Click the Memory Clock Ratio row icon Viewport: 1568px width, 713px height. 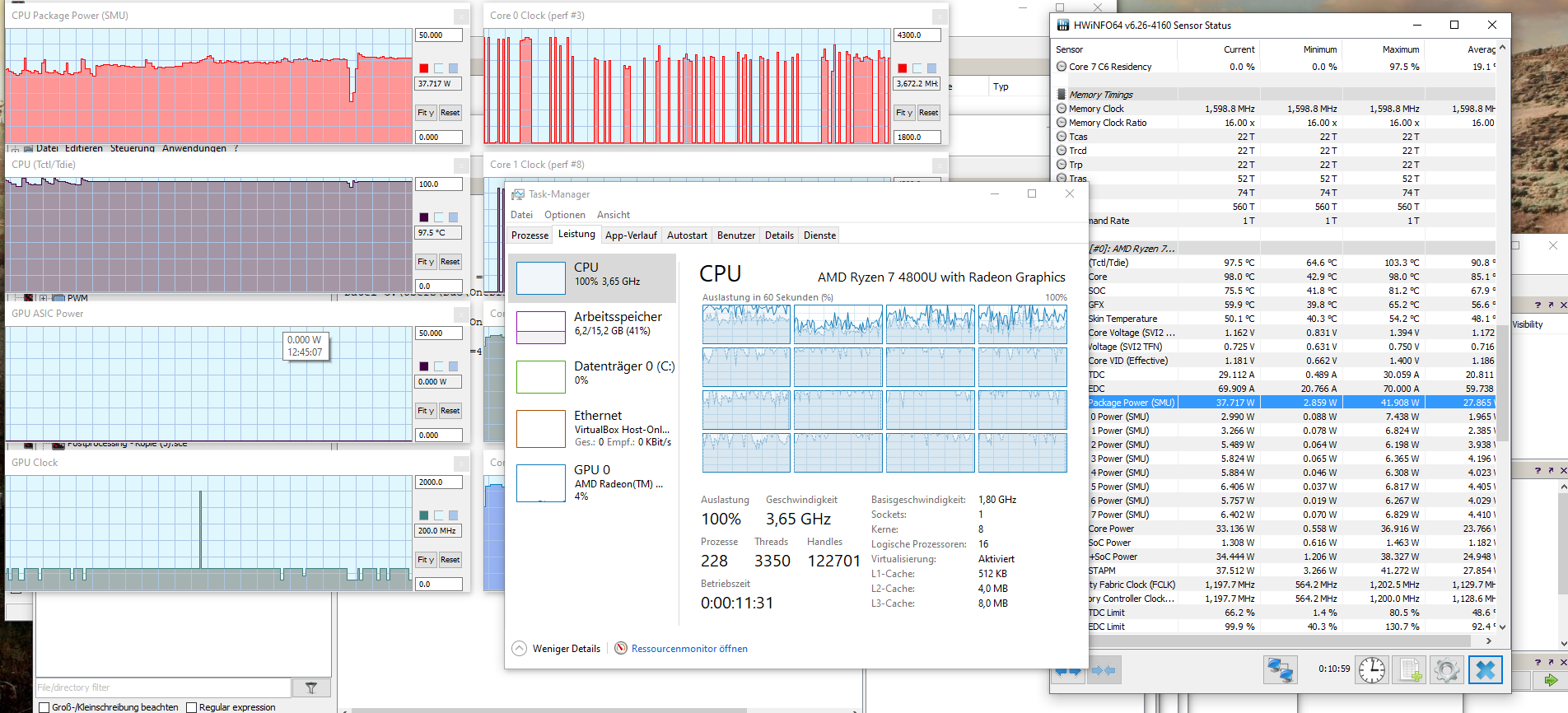point(1062,123)
